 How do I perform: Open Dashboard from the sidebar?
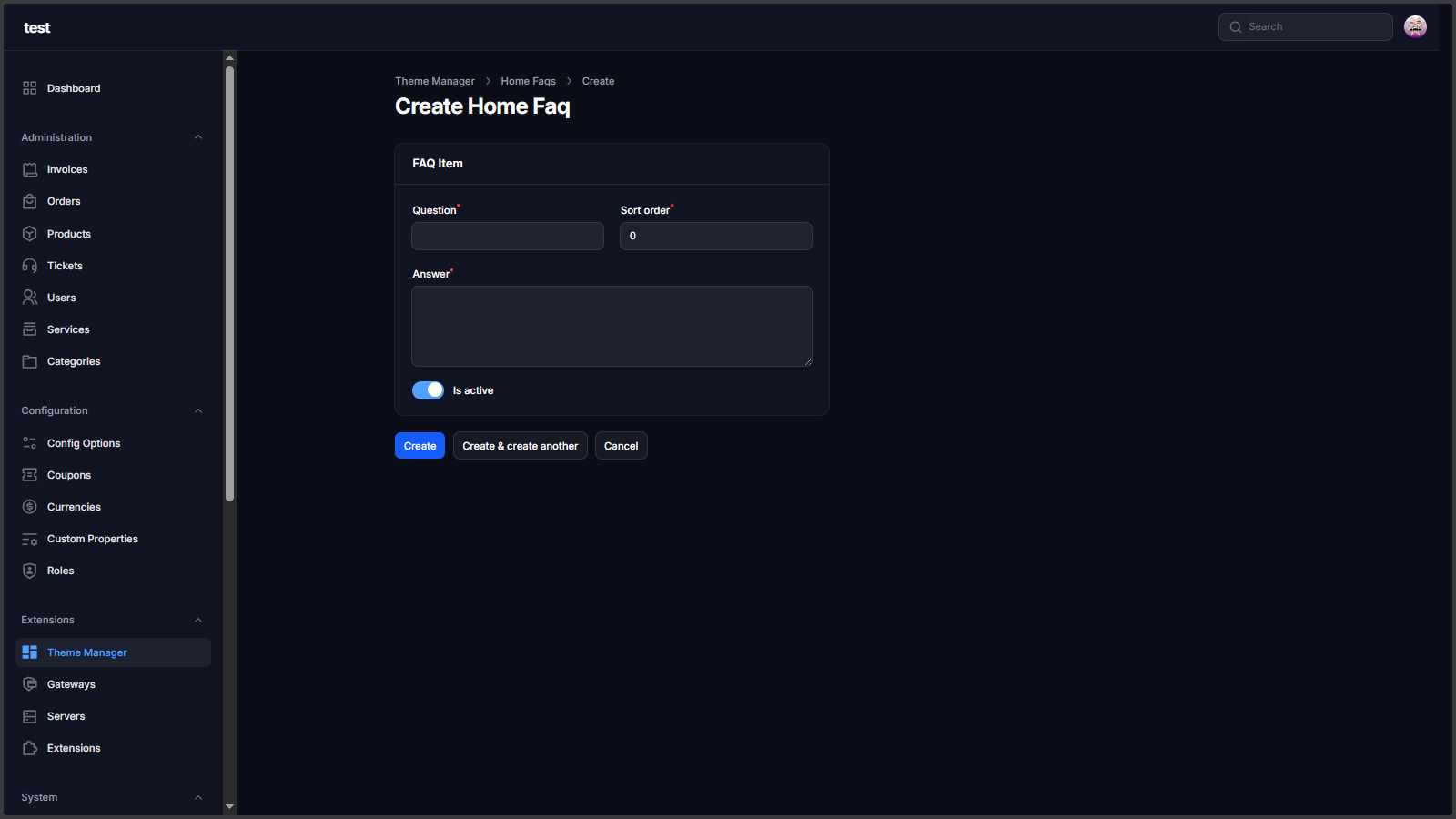(74, 88)
